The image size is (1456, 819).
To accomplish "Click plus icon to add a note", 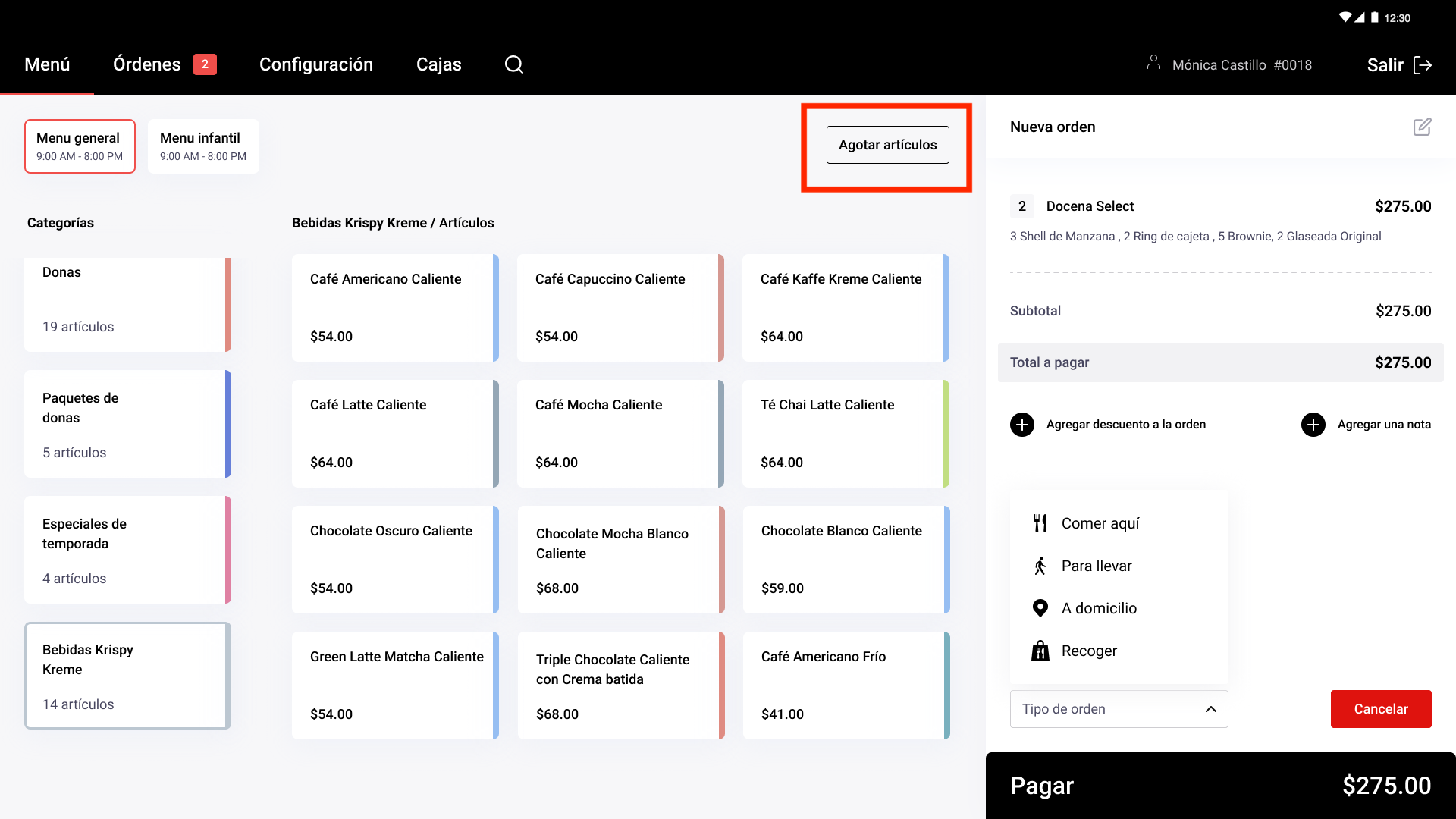I will 1313,425.
